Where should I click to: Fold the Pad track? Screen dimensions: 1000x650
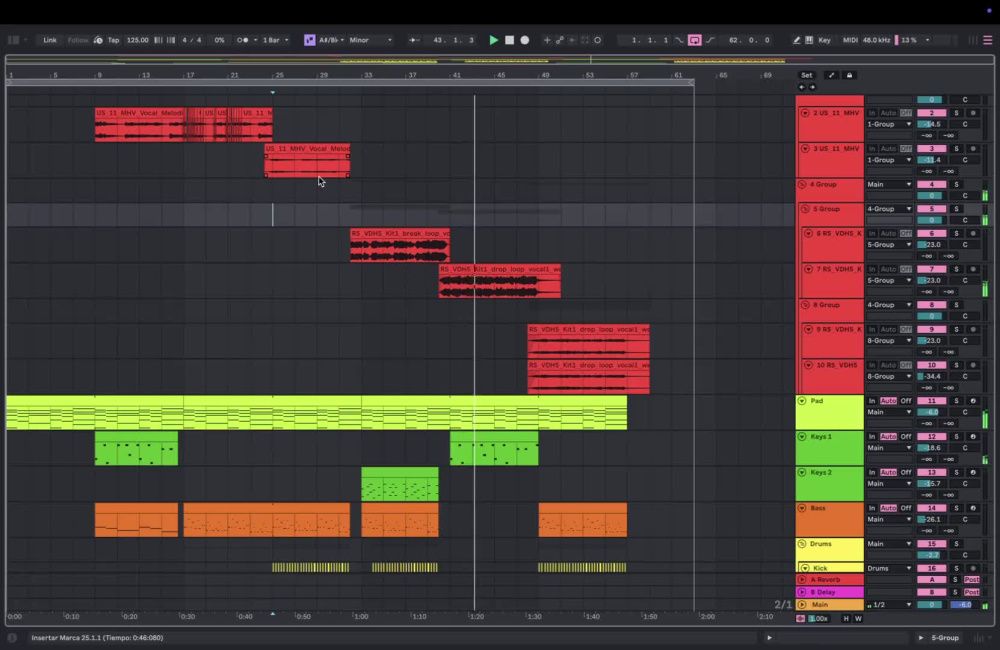click(x=802, y=401)
